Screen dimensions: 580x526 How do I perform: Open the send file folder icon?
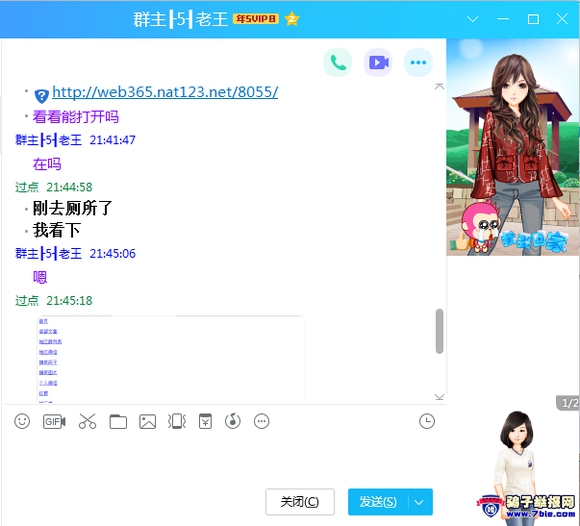coord(118,422)
